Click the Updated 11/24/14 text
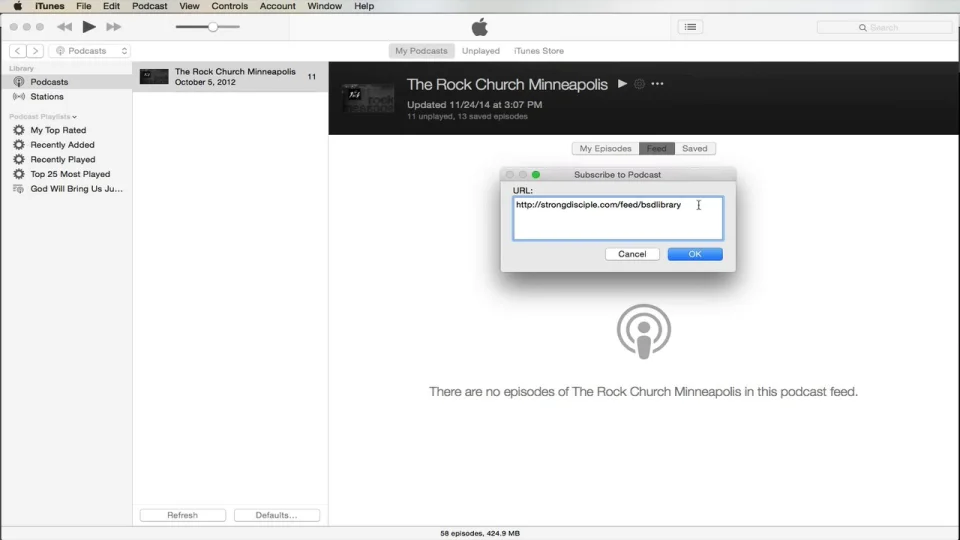Image resolution: width=960 pixels, height=540 pixels. 474,105
